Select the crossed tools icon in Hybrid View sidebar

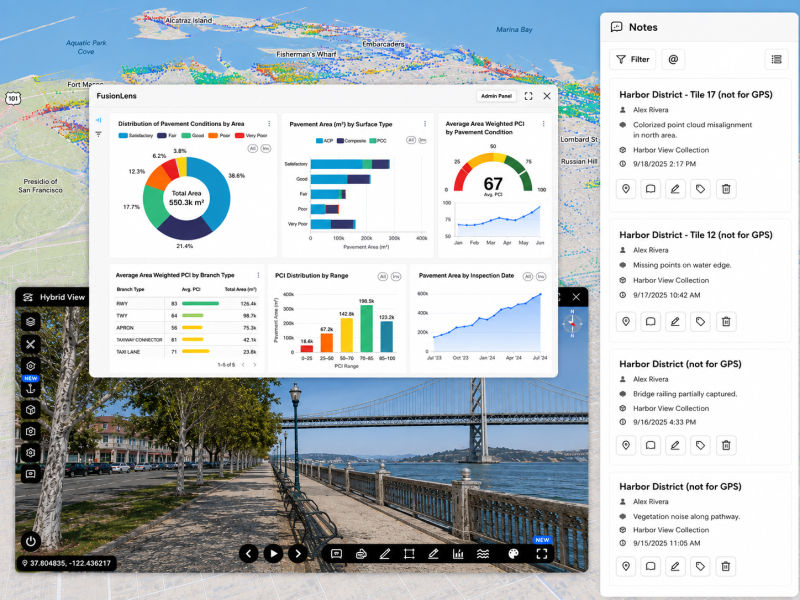[x=31, y=344]
